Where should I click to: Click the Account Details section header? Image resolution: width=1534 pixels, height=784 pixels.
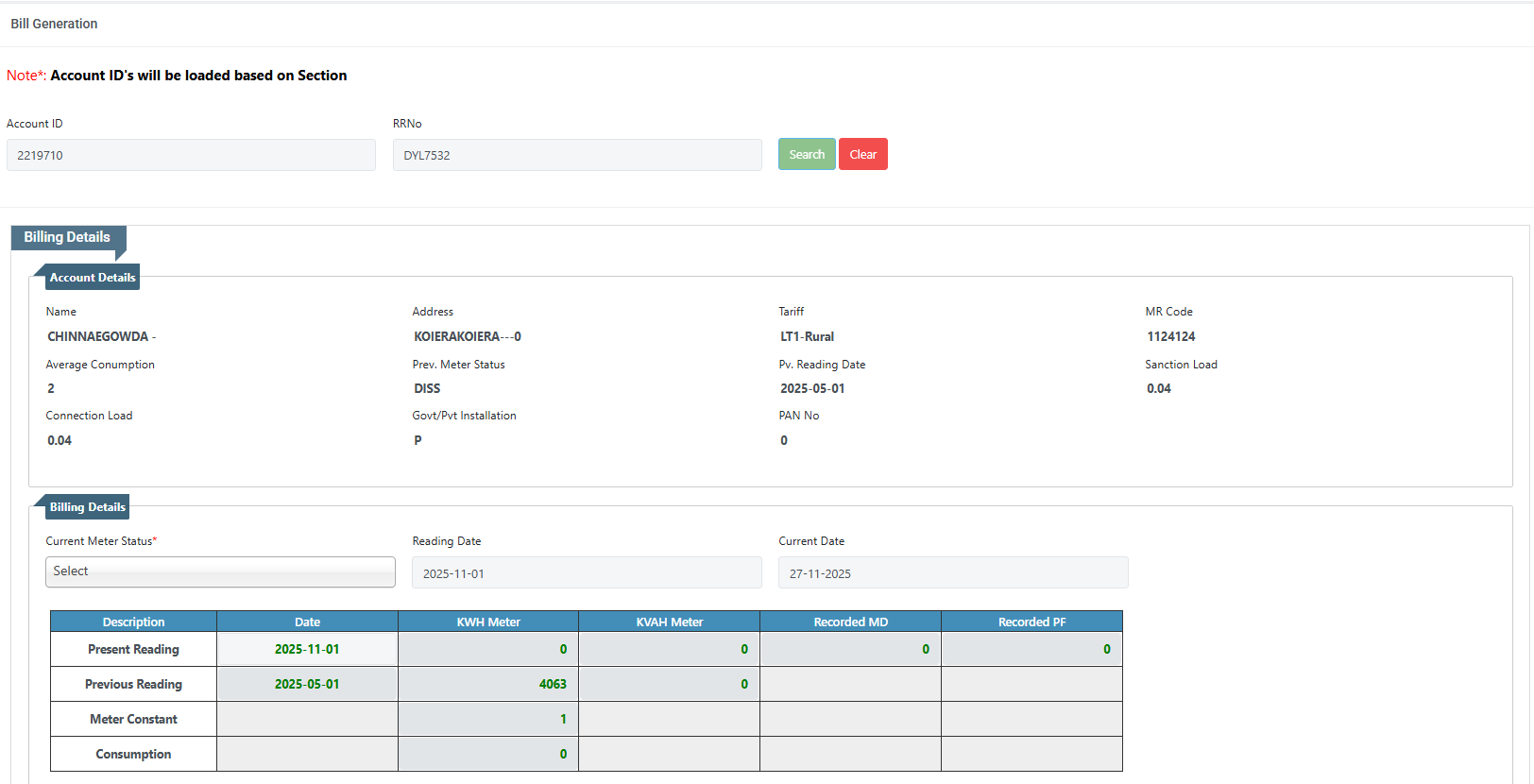pyautogui.click(x=92, y=278)
